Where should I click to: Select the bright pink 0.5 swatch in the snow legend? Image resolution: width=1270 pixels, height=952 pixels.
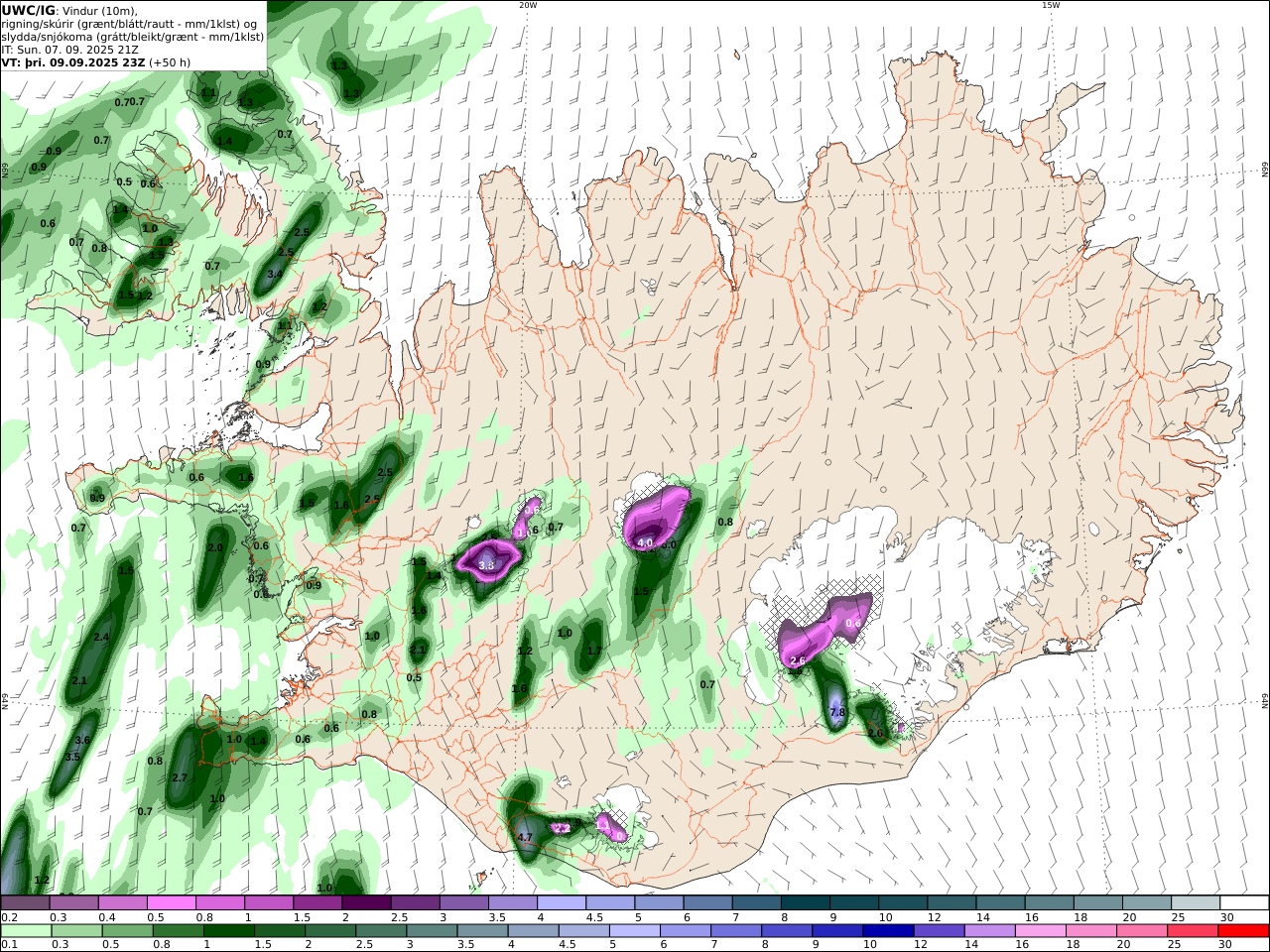pos(172,903)
